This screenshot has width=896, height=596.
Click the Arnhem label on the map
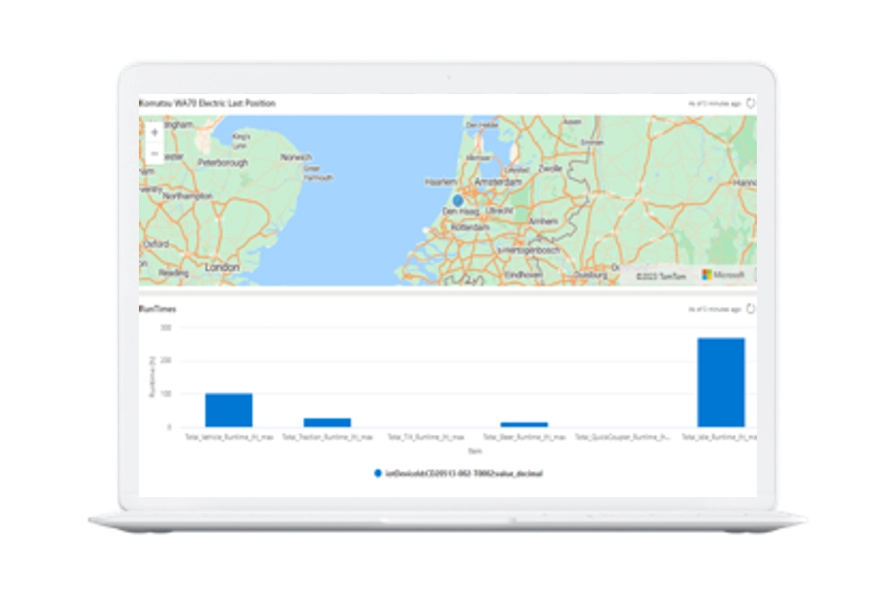543,221
